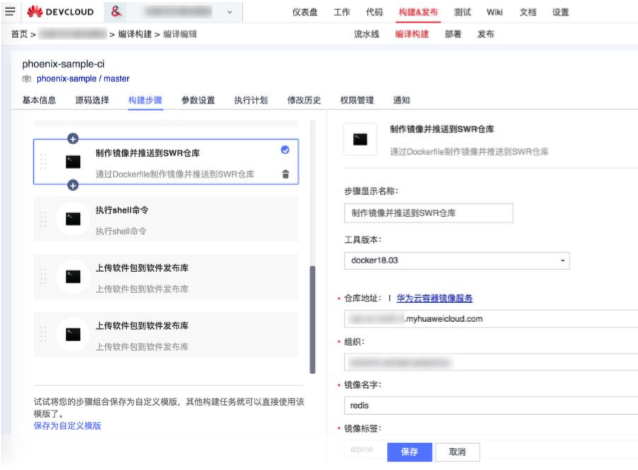Screen dimensions: 638x470
Task: Switch to the 源码选择 tab
Action: (92, 100)
